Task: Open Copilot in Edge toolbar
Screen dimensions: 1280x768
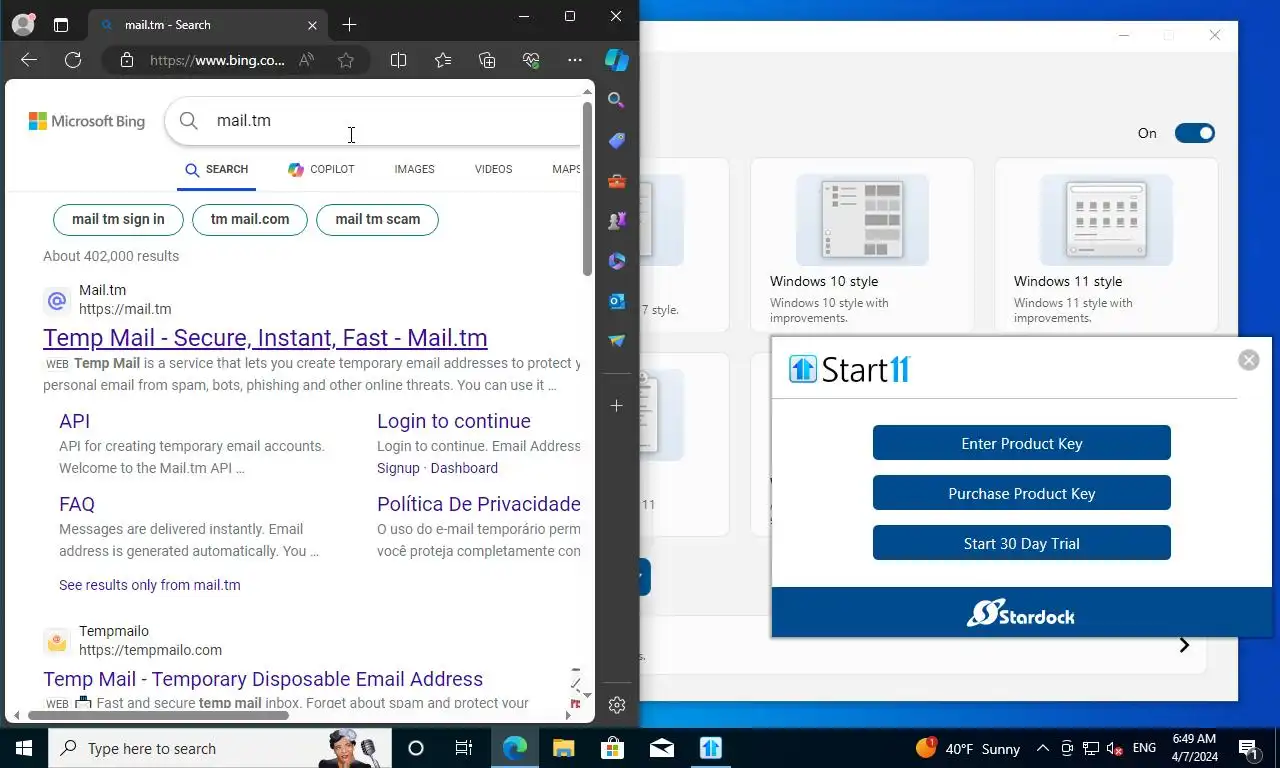Action: tap(617, 60)
